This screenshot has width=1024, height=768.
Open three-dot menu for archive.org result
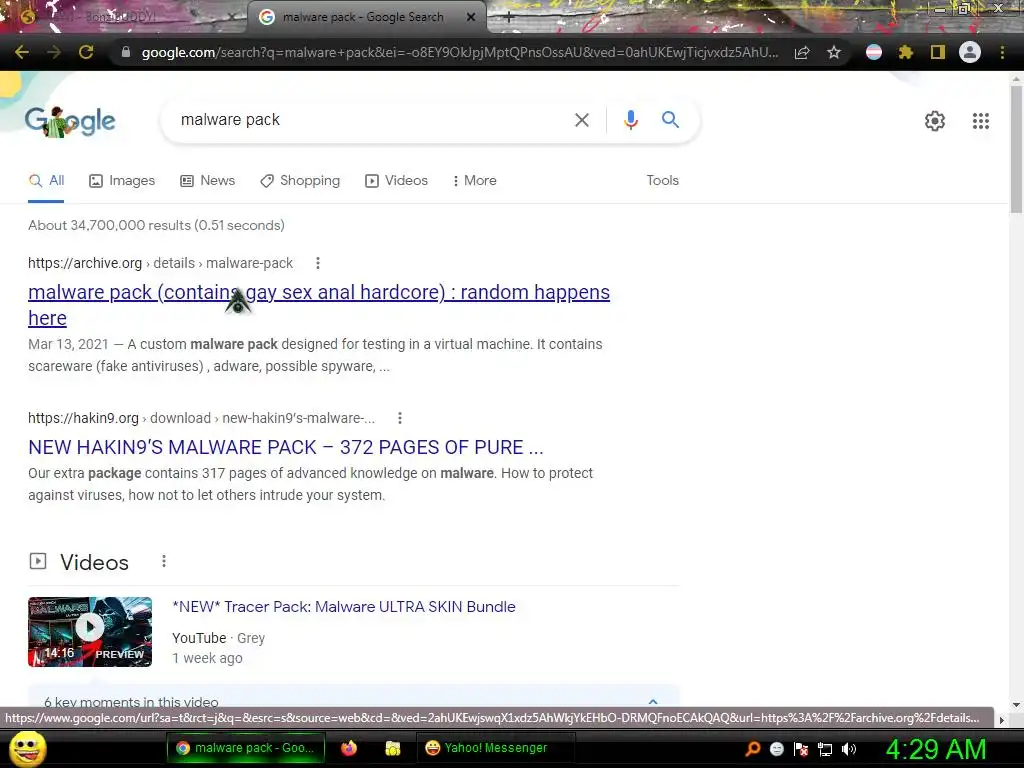[318, 263]
